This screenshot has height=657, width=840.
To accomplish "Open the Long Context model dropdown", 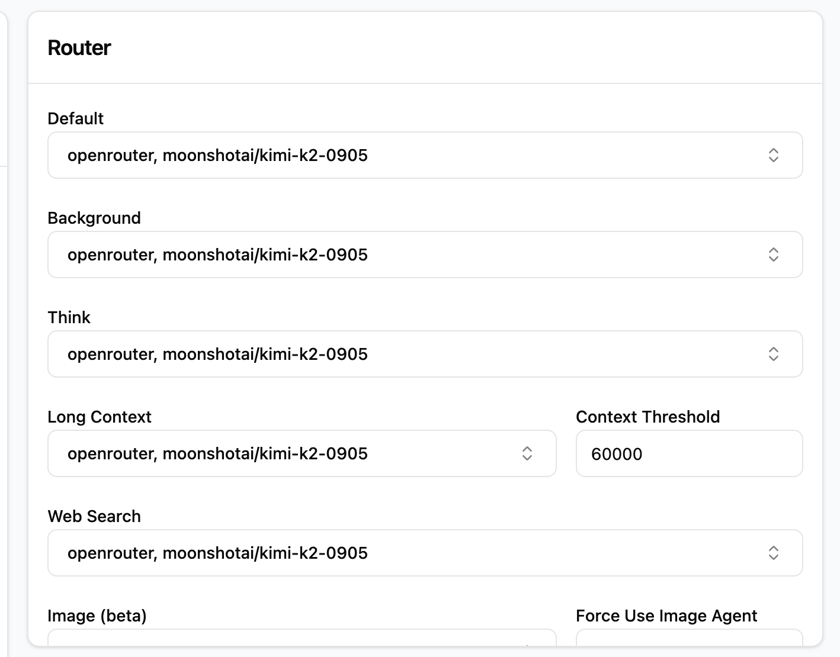I will tap(302, 453).
